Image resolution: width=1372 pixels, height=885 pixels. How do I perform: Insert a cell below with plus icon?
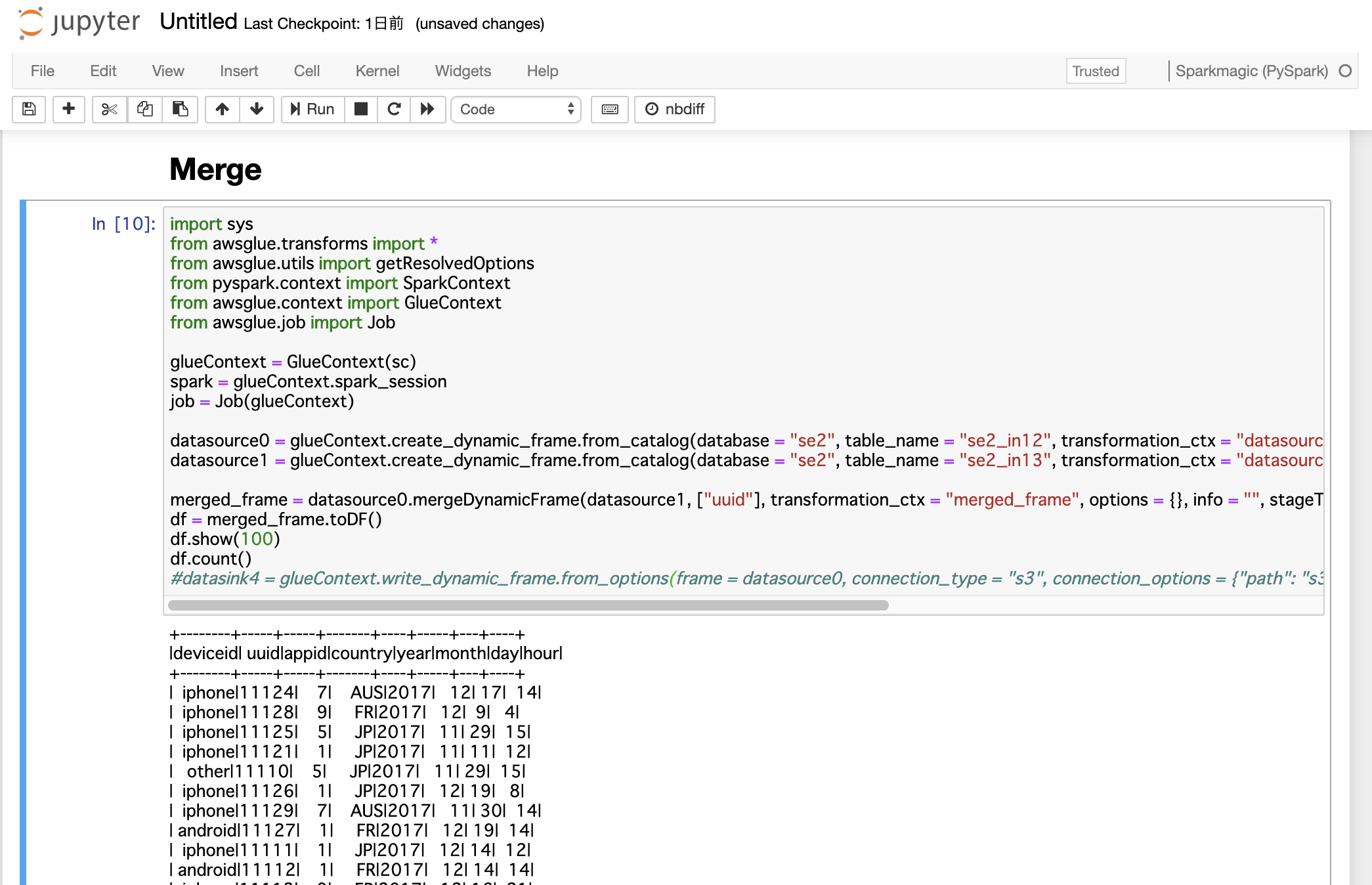[68, 109]
